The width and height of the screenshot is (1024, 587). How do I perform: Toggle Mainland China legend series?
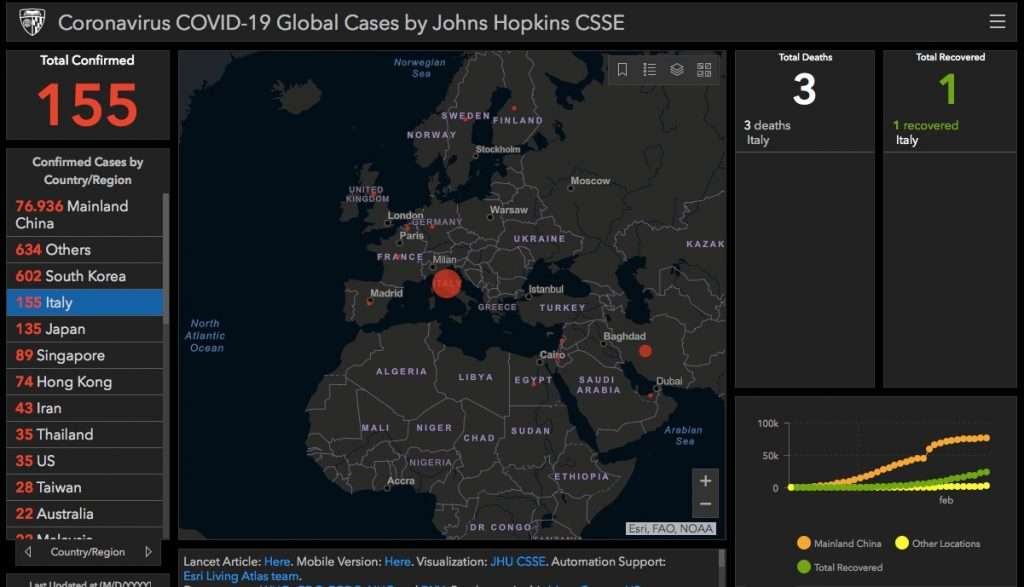[839, 543]
